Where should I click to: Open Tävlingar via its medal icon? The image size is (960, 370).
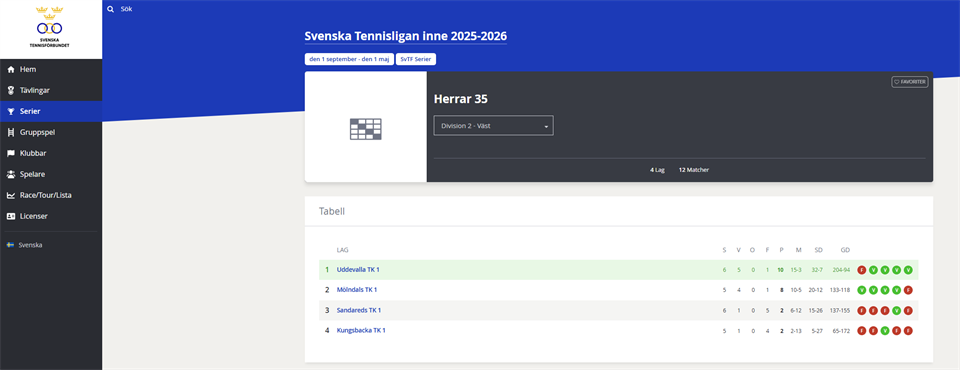(10, 91)
